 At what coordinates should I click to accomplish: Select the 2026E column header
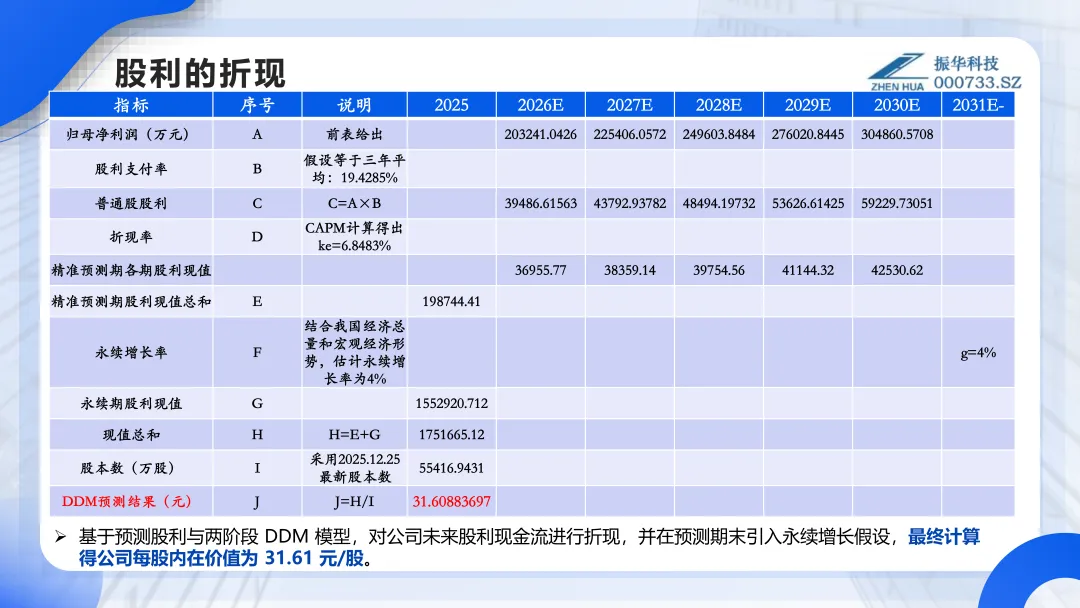pyautogui.click(x=541, y=105)
